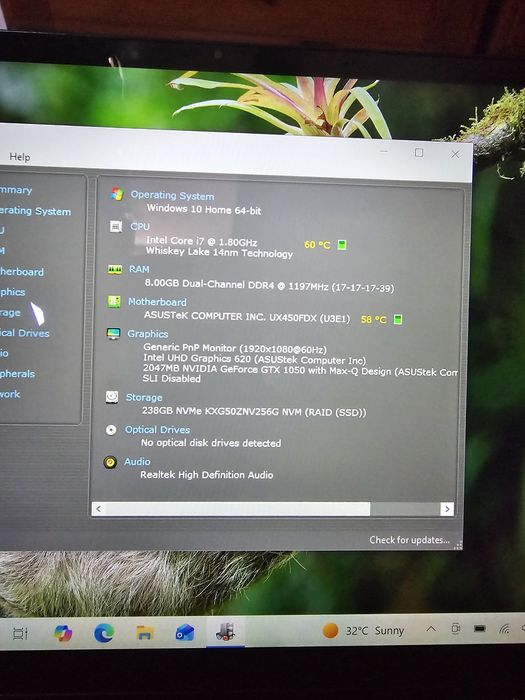The image size is (525, 700).
Task: Select Peripherals in the sidebar
Action: coord(17,374)
